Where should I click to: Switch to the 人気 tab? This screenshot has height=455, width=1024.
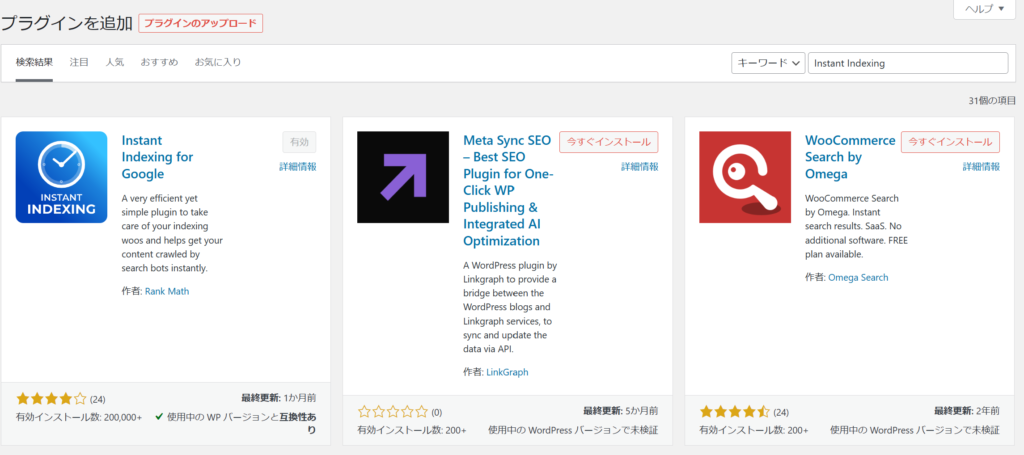click(115, 63)
